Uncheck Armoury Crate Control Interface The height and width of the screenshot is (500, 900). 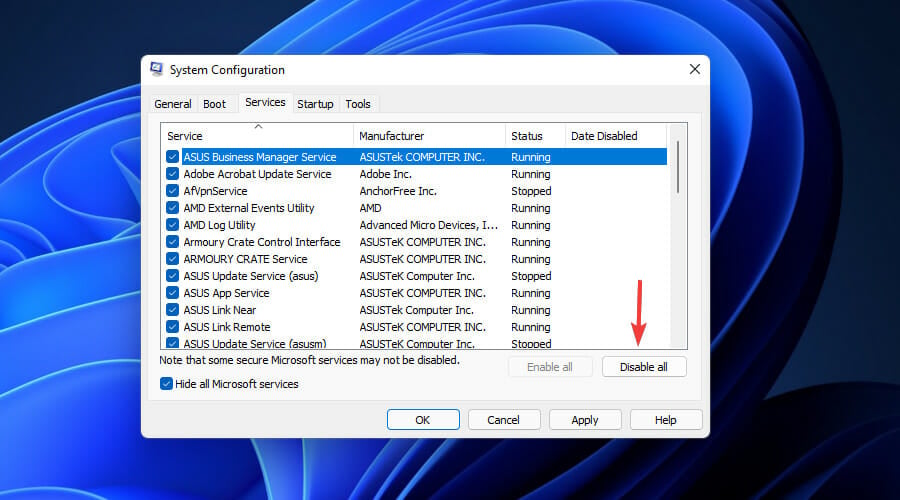tap(172, 242)
